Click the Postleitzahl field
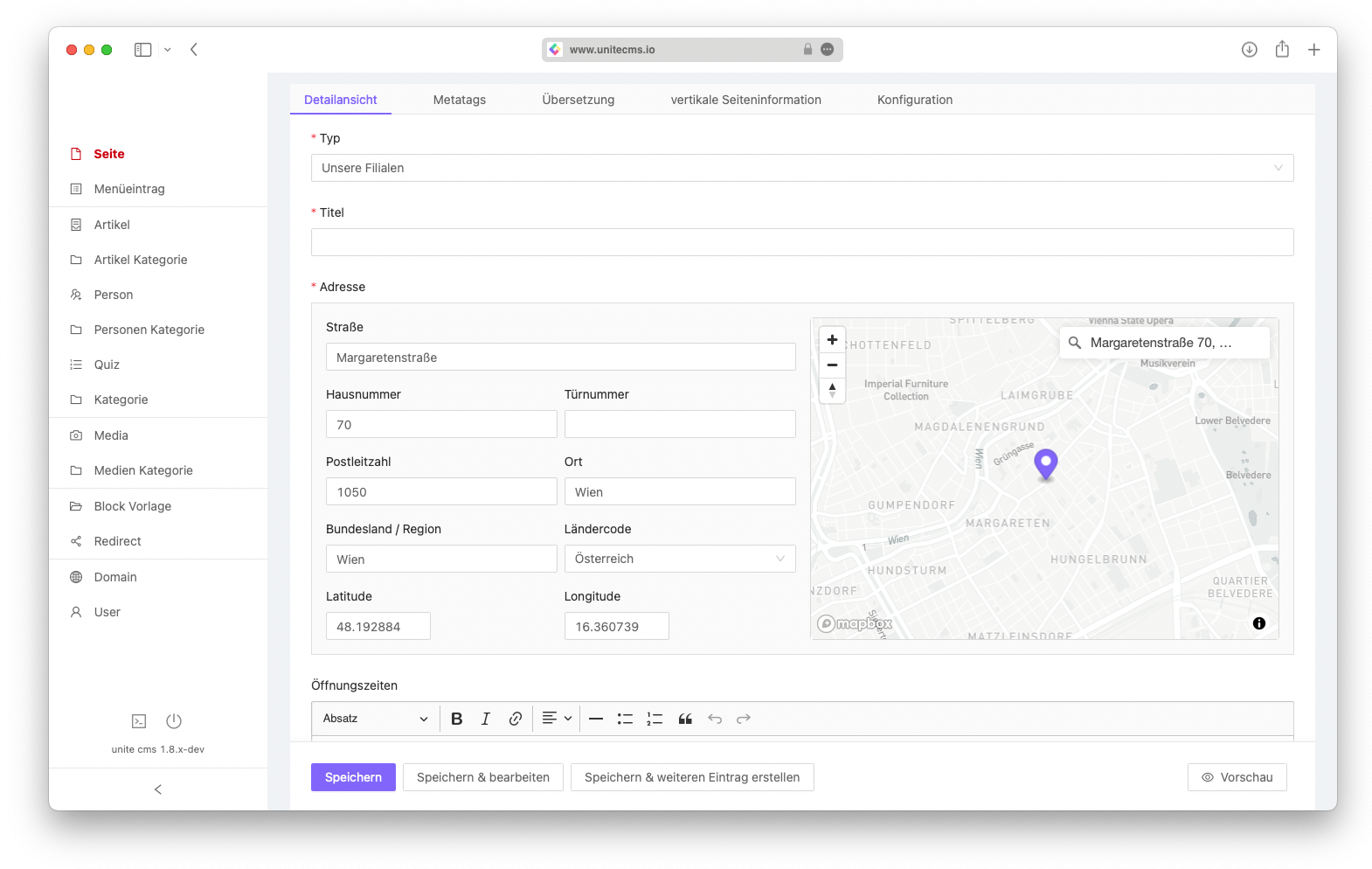This screenshot has width=1372, height=869. [441, 491]
